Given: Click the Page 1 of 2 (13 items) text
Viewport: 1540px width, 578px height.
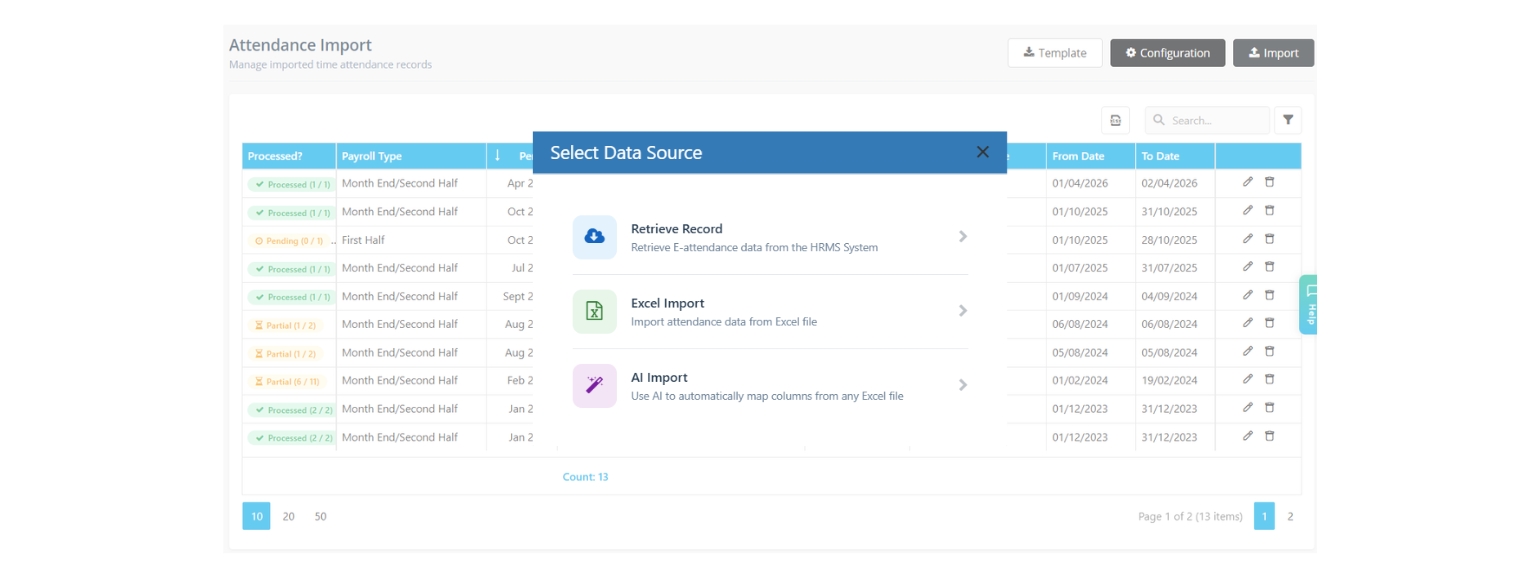Looking at the screenshot, I should [1190, 517].
